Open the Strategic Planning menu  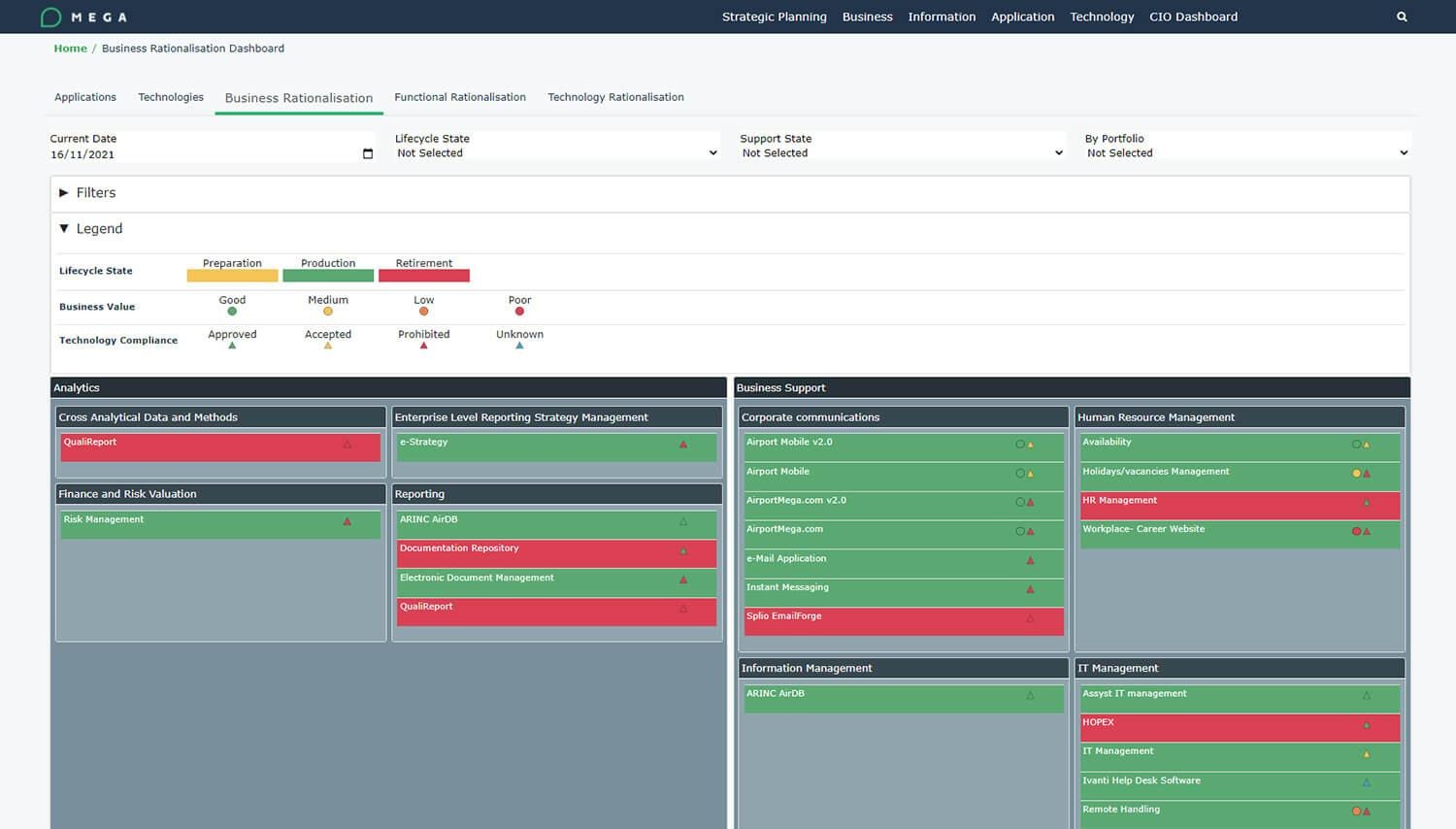pyautogui.click(x=775, y=17)
